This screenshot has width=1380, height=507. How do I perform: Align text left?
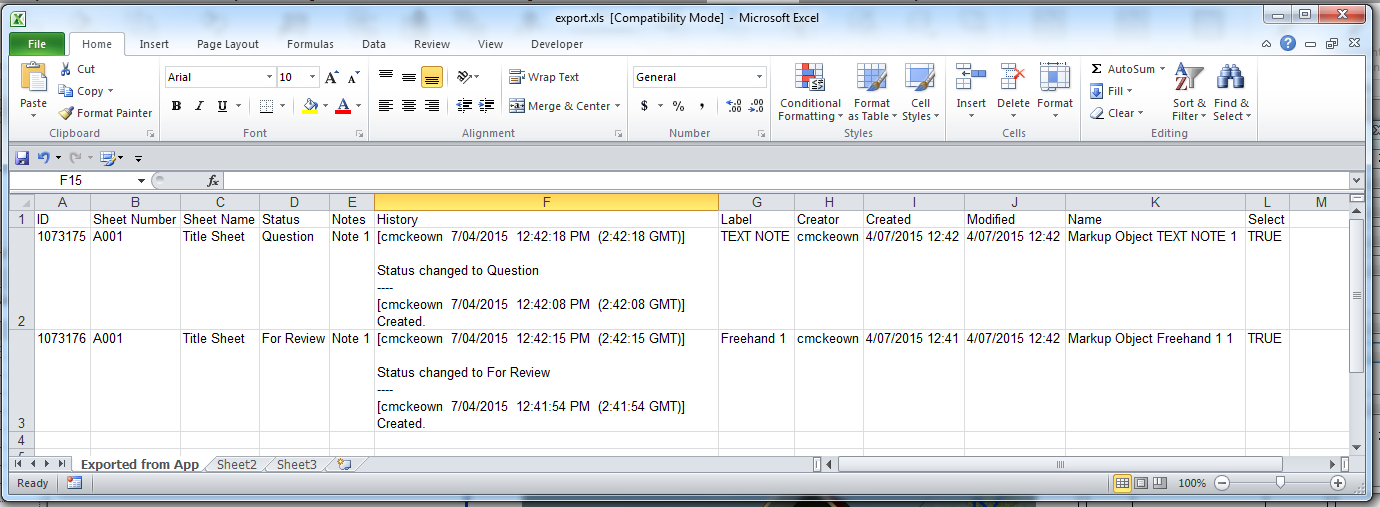(x=386, y=106)
